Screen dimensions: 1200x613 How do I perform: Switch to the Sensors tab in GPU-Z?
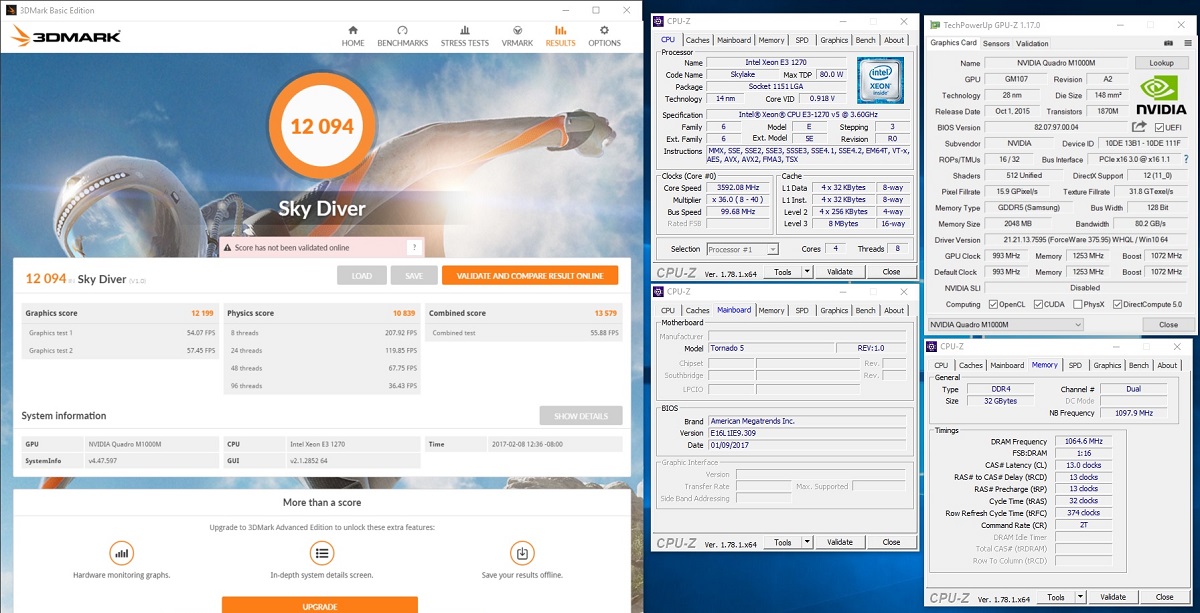coord(996,44)
